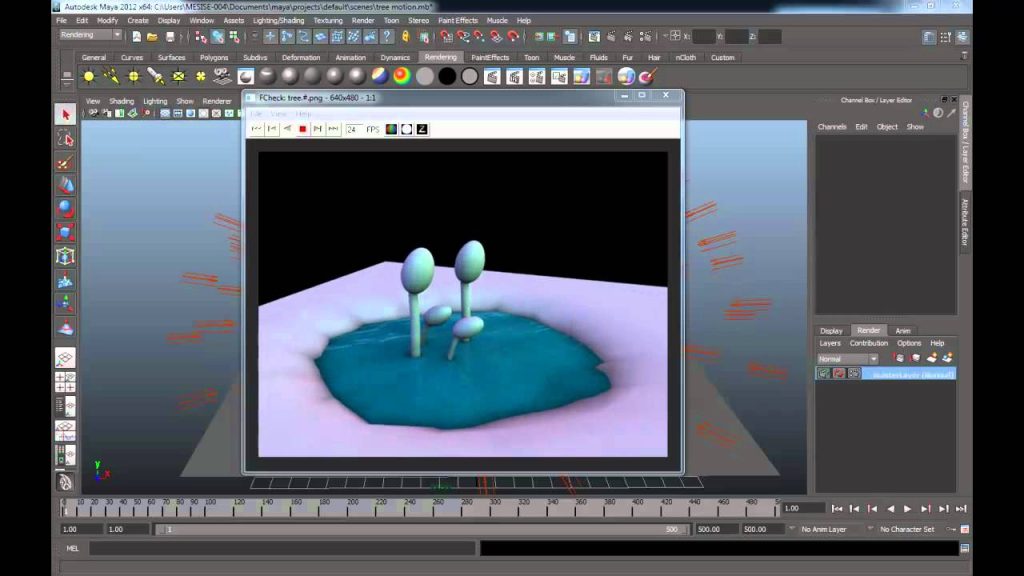Switch to the Dynamics shelf tab
The height and width of the screenshot is (576, 1024).
coord(395,57)
